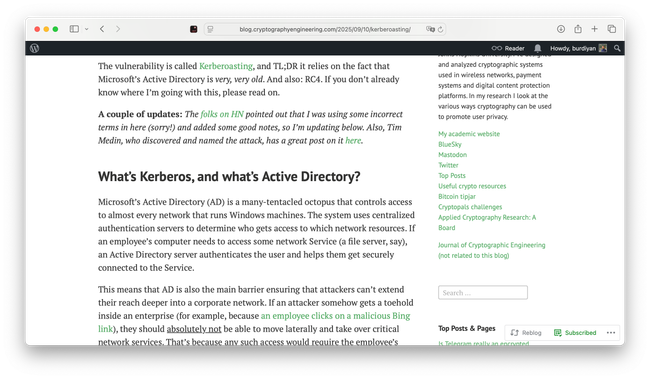Viewport: 650px width, 379px height.
Task: Reload the current page
Action: coord(440,29)
